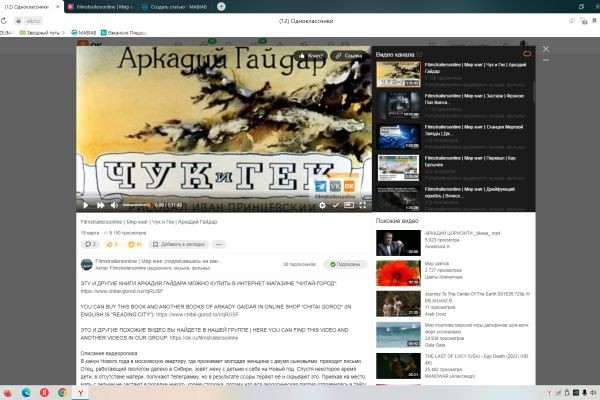The width and height of the screenshot is (600, 400).
Task: Open the video quality settings gear
Action: click(323, 206)
